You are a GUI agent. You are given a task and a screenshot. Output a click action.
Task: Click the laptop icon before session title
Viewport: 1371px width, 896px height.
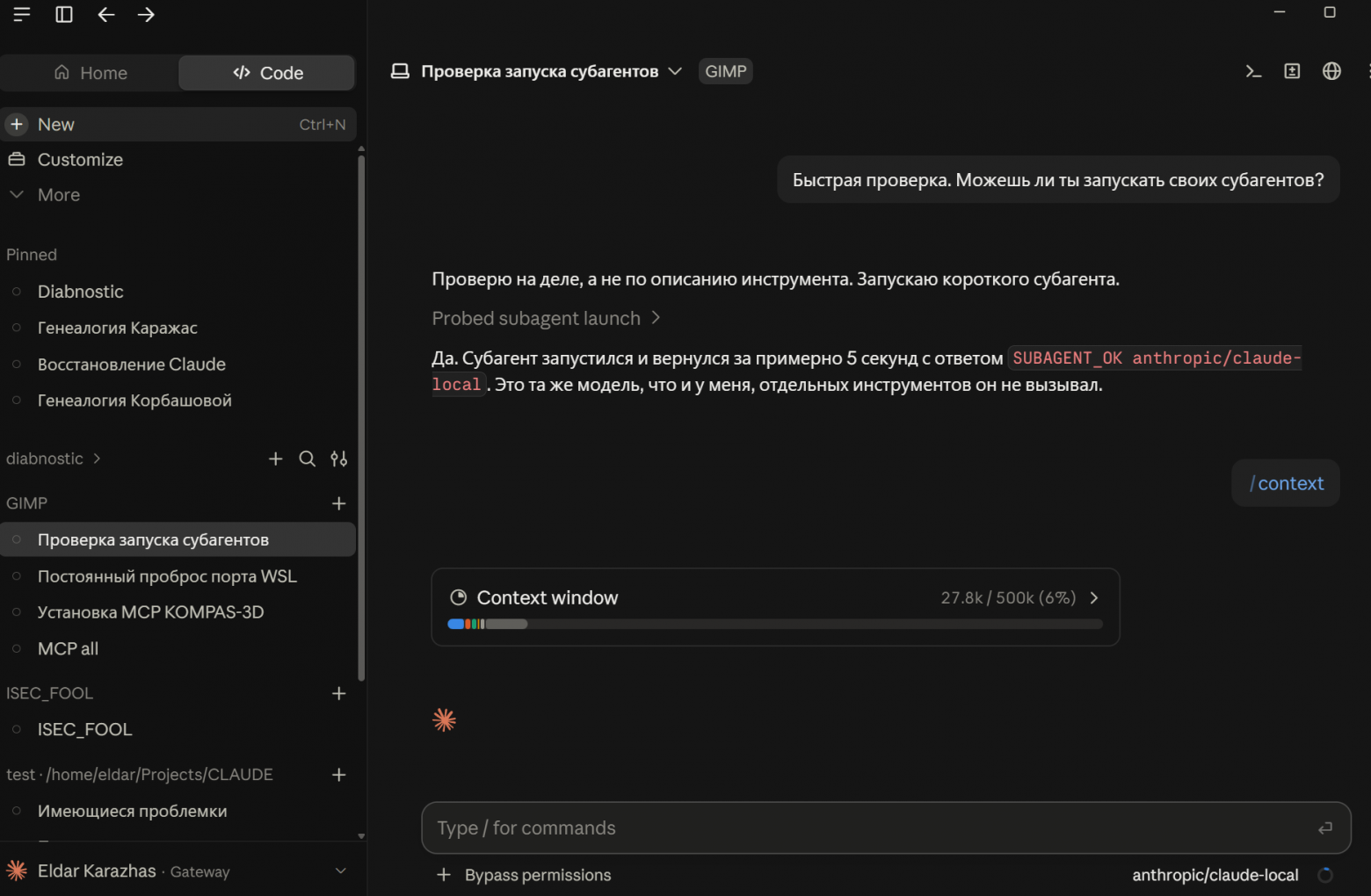(400, 71)
